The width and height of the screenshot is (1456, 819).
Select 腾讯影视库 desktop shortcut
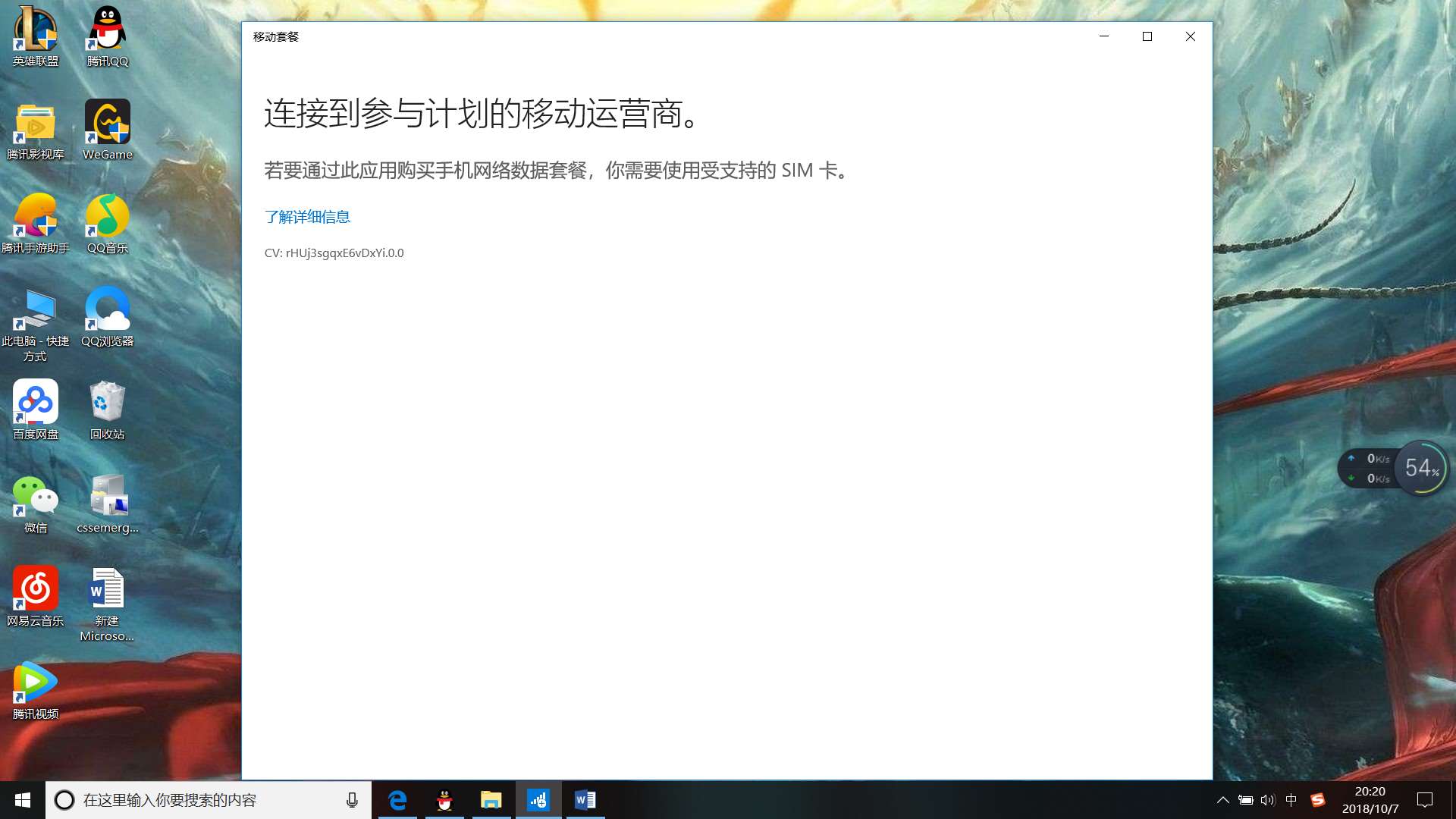[x=36, y=130]
